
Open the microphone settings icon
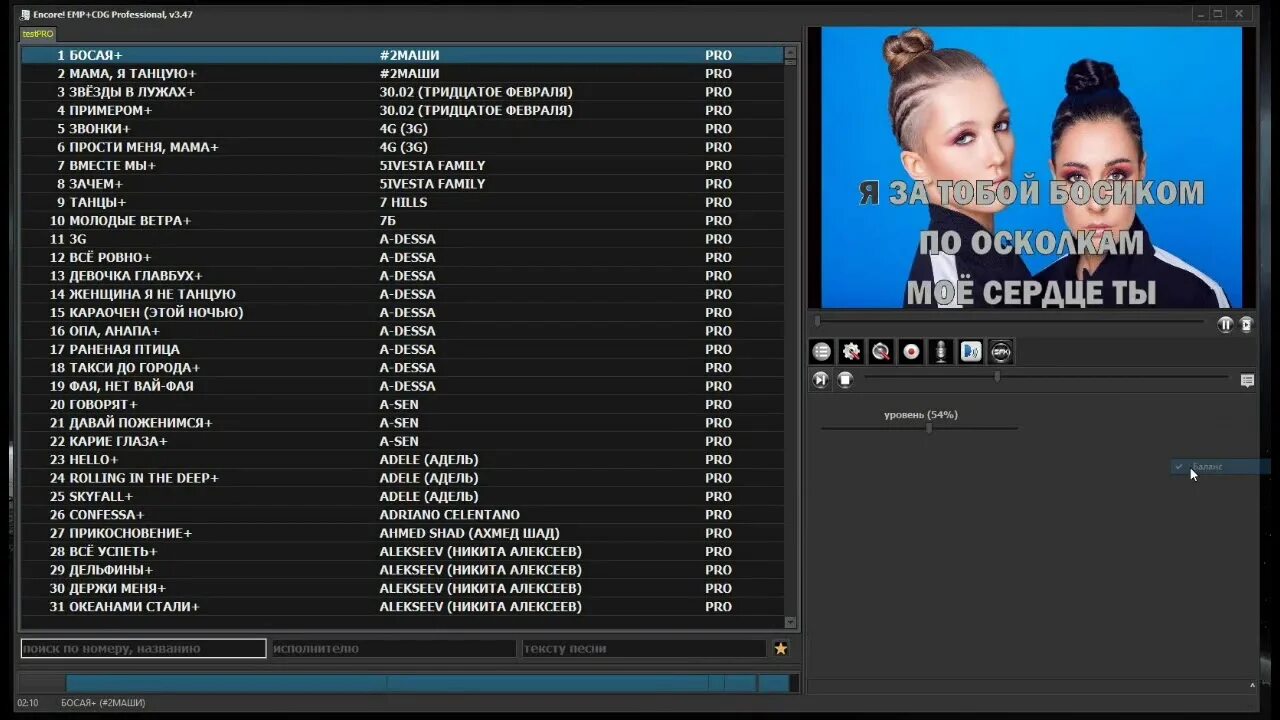click(x=941, y=351)
